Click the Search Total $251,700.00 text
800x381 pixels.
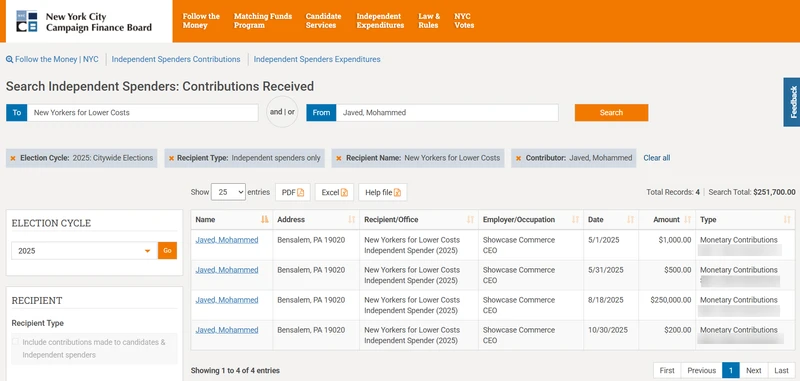tap(752, 192)
